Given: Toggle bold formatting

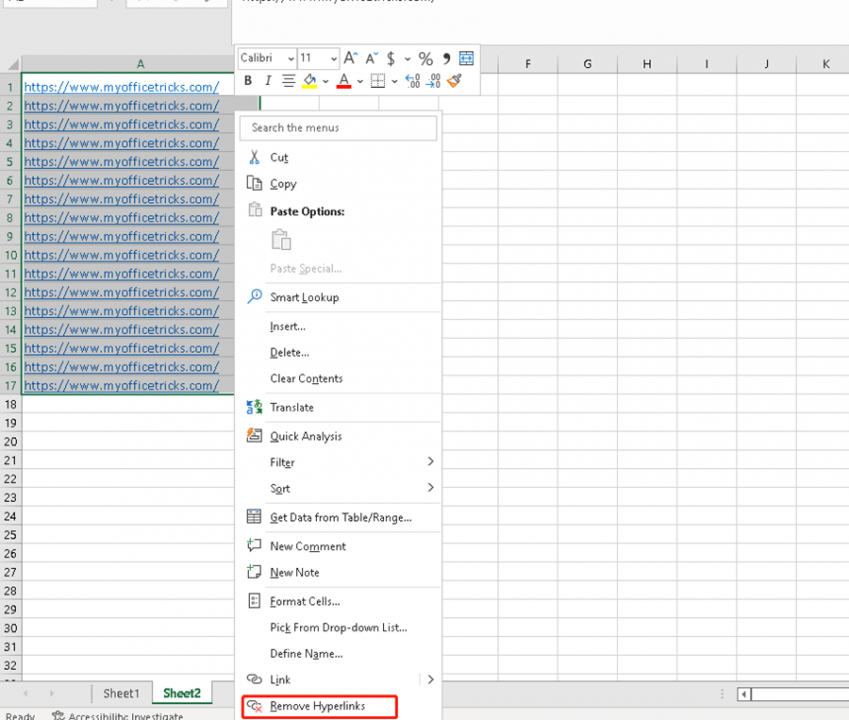Looking at the screenshot, I should pyautogui.click(x=248, y=80).
